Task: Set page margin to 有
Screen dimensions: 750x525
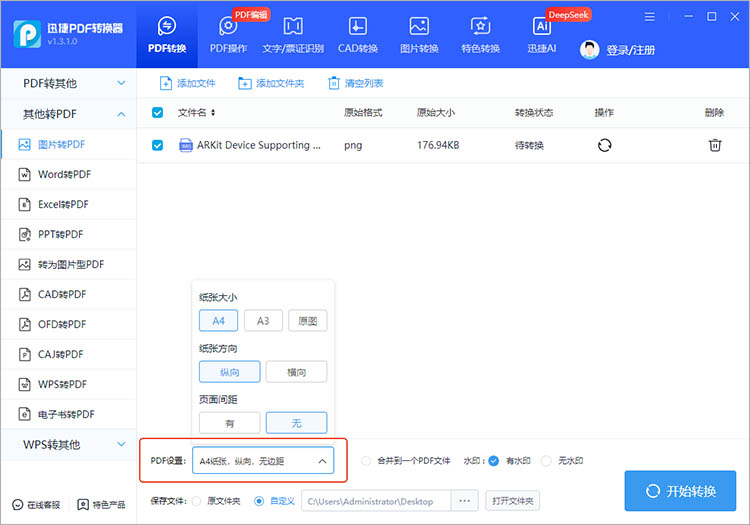Action: click(230, 423)
